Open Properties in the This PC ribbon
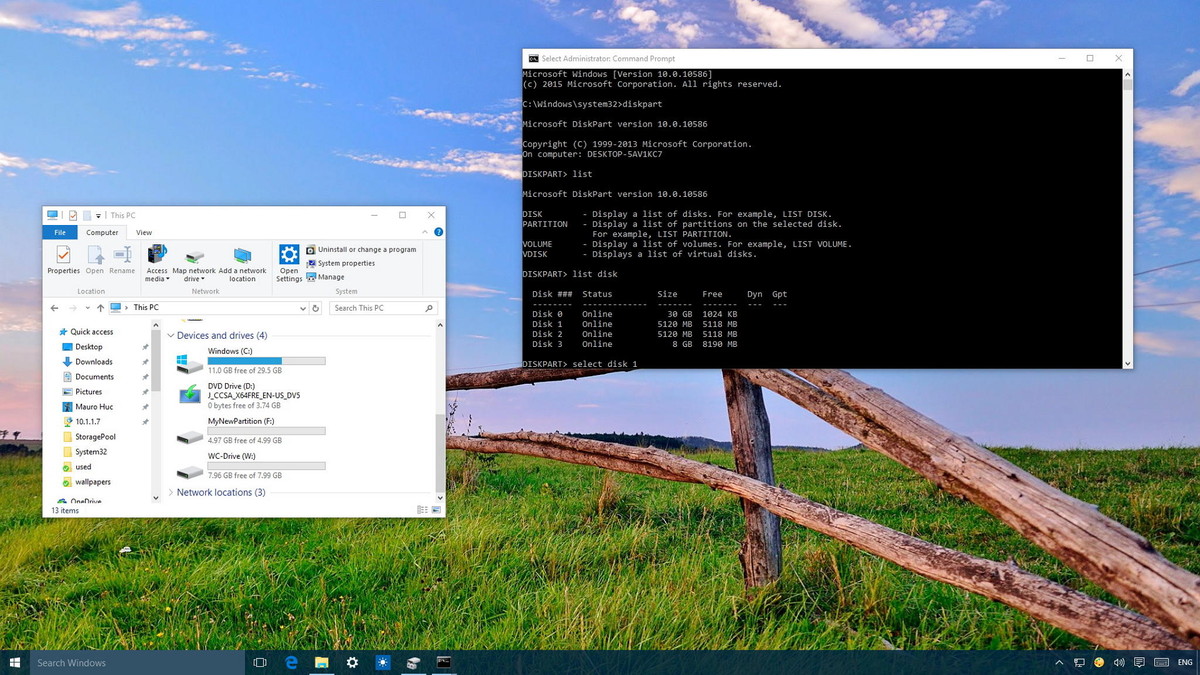Screen dimensions: 1200x675 click(x=63, y=260)
